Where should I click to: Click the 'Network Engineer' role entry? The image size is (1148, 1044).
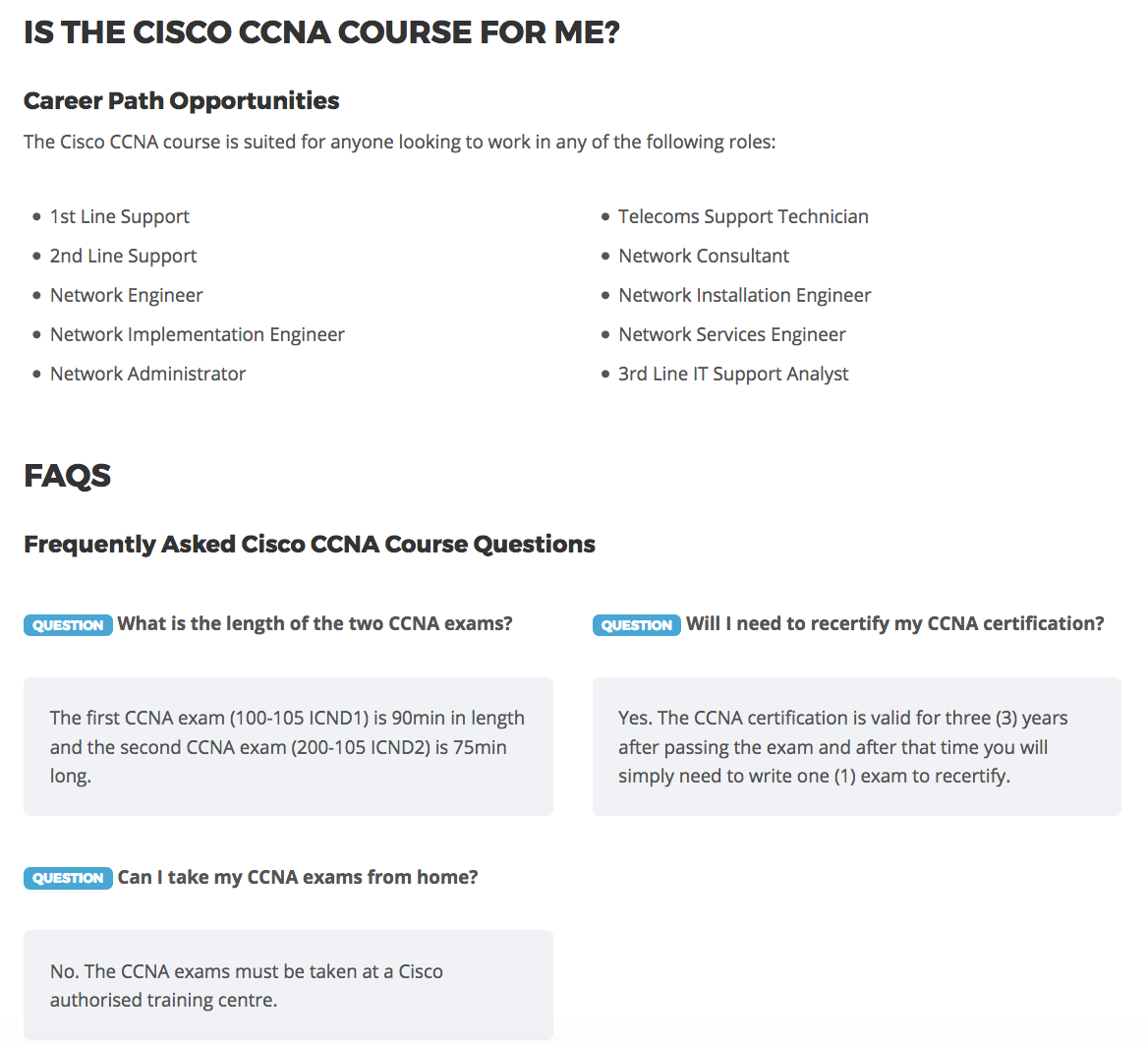[126, 295]
